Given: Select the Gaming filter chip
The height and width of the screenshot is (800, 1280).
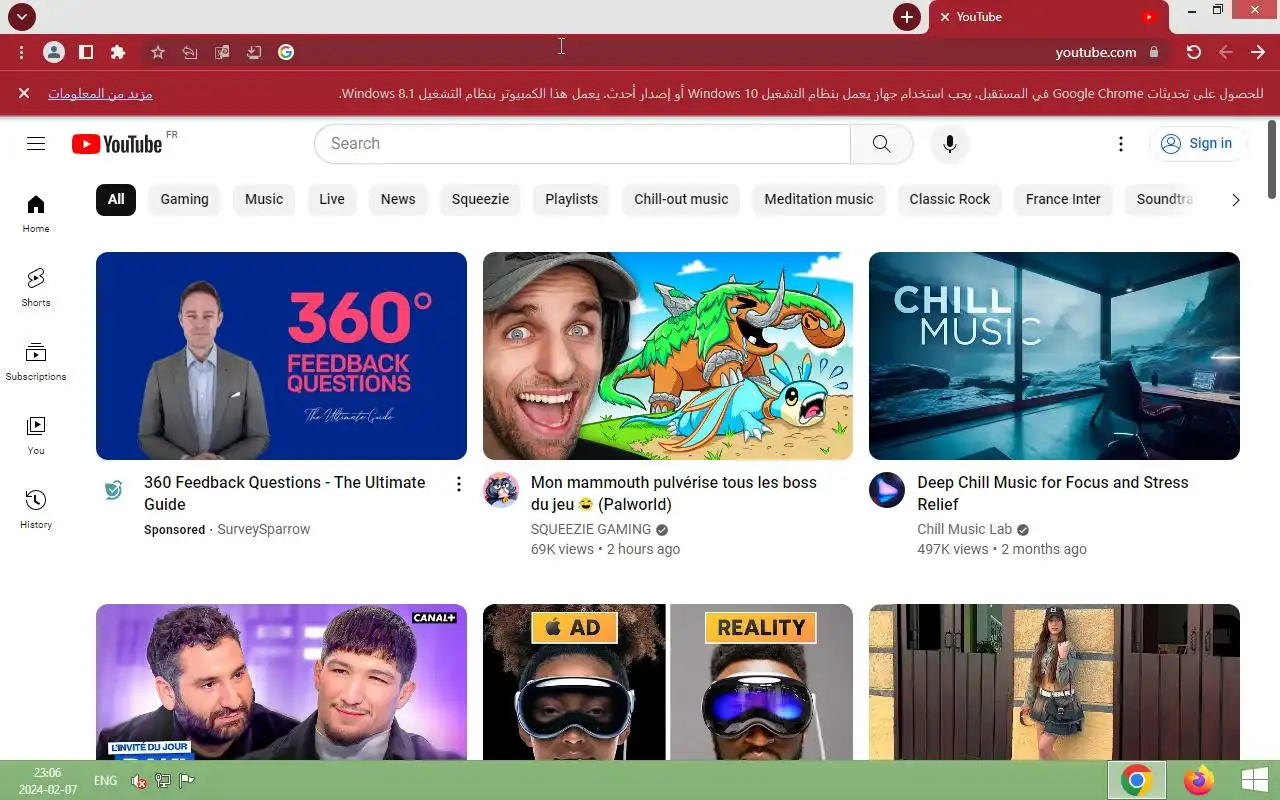Looking at the screenshot, I should point(185,199).
